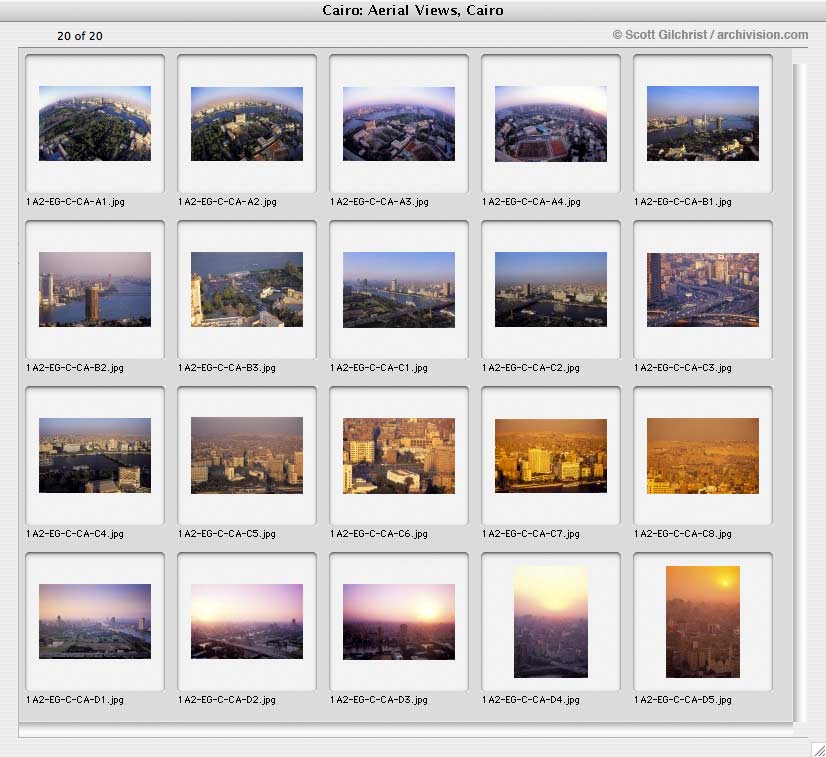Screen dimensions: 826x757
Task: Click the 'Cairo: Aerial Views, Cairo' title
Action: point(413,10)
